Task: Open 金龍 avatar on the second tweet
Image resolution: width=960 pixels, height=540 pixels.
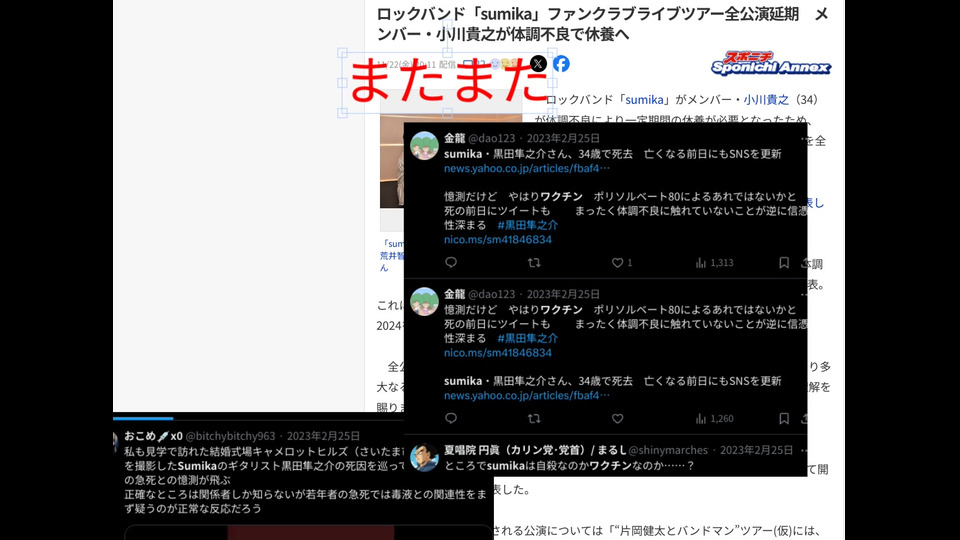Action: pos(424,302)
